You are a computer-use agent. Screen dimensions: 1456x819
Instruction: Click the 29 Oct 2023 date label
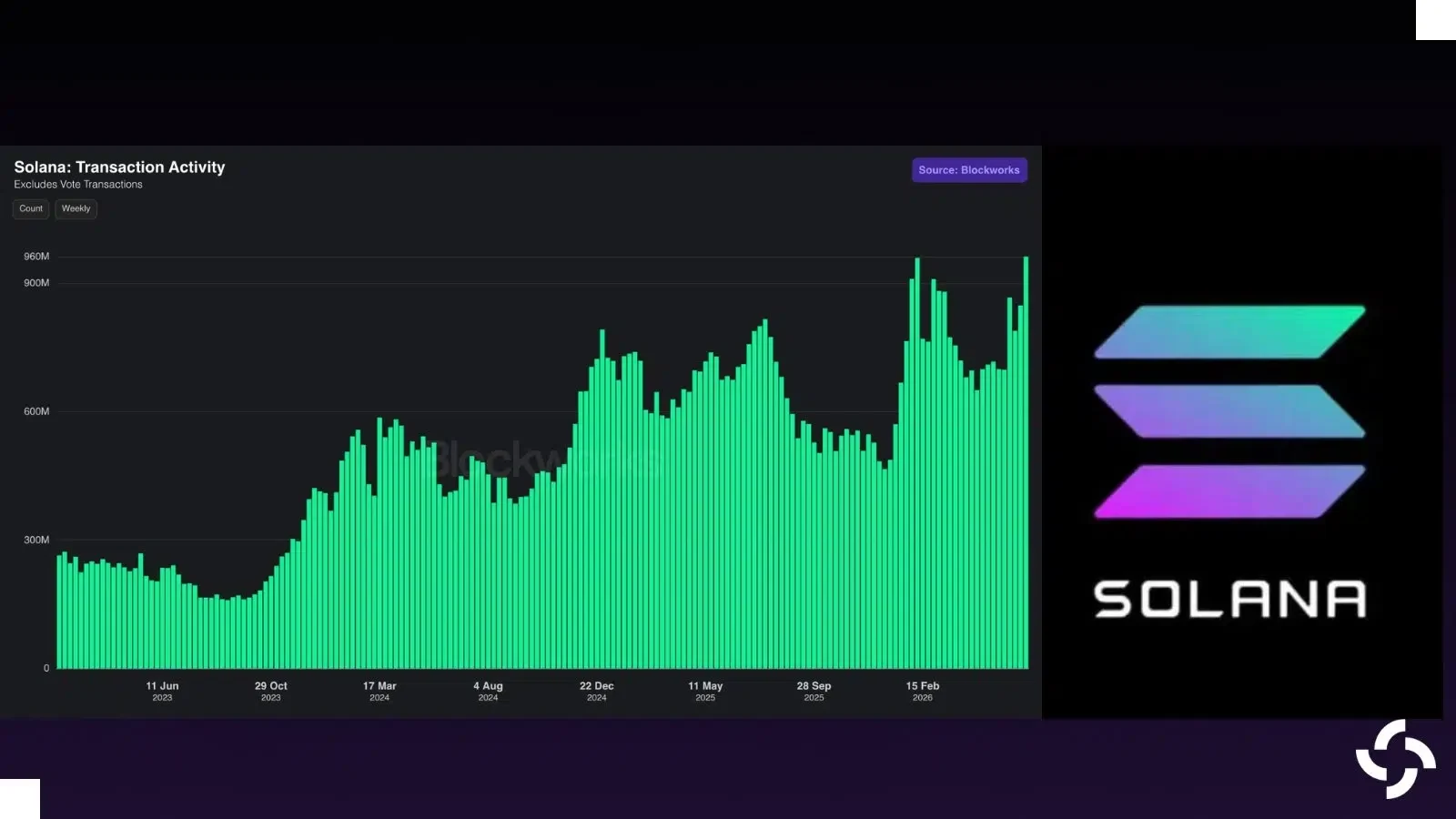[x=270, y=692]
